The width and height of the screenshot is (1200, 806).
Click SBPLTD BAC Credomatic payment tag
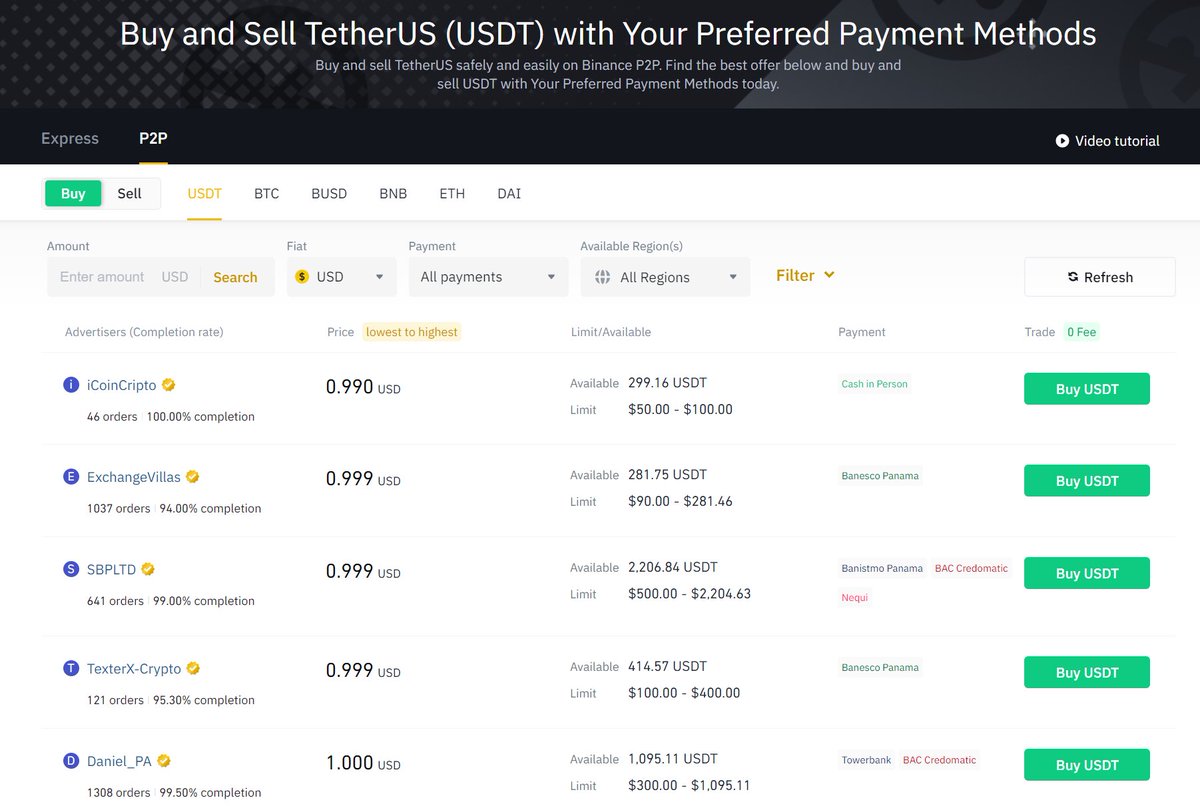[972, 568]
